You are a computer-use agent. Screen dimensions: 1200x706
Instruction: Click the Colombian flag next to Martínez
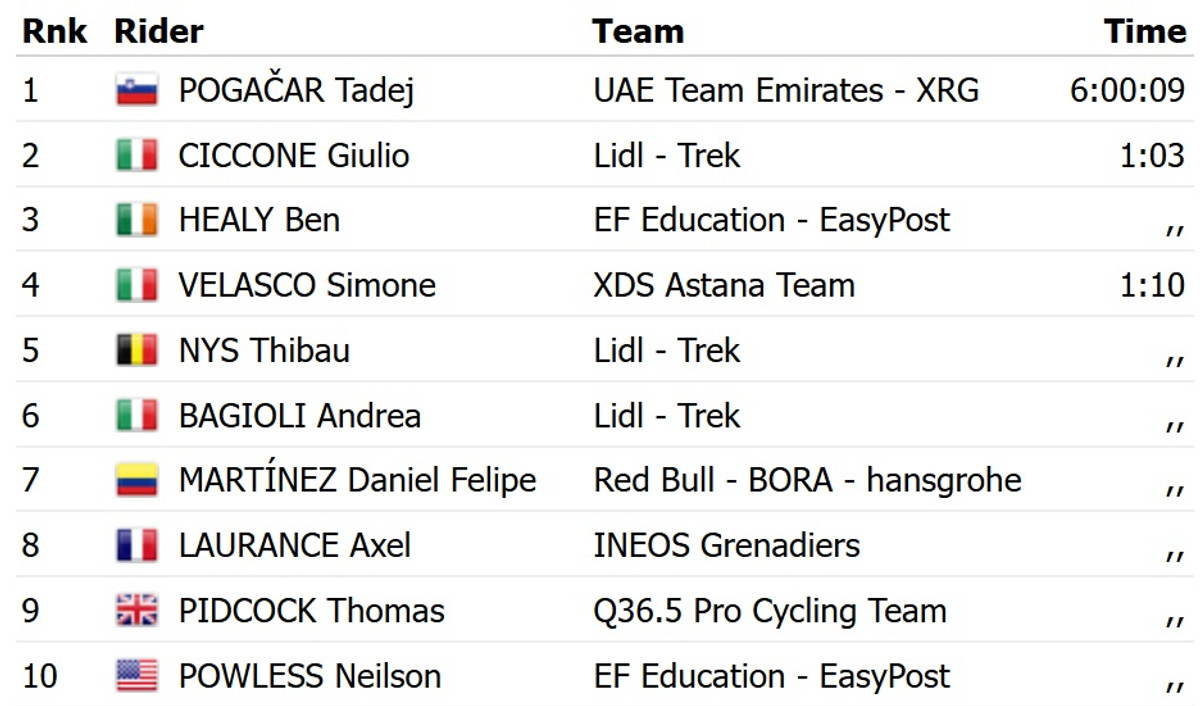(136, 481)
